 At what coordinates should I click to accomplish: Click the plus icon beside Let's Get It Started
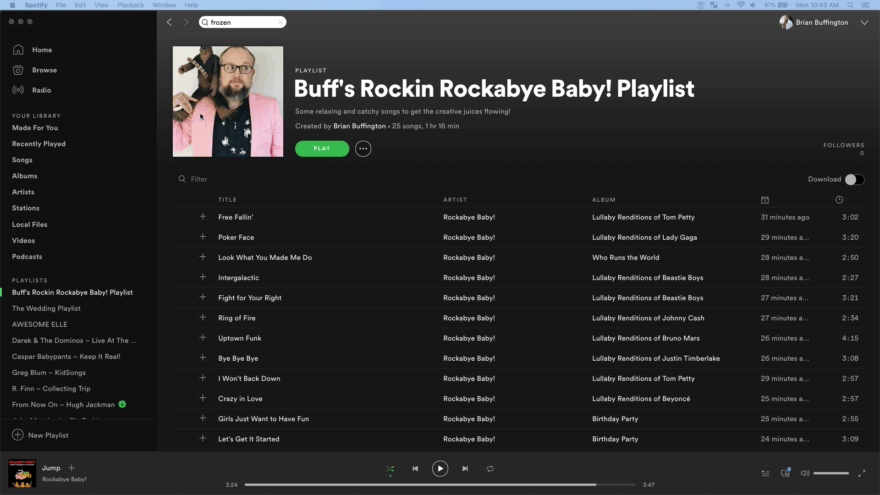click(203, 439)
